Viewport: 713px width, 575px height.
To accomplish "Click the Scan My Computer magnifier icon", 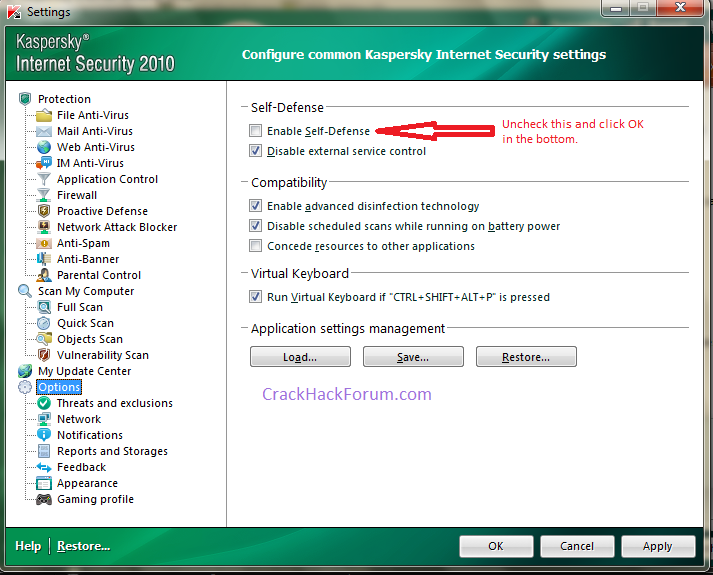I will (25, 291).
